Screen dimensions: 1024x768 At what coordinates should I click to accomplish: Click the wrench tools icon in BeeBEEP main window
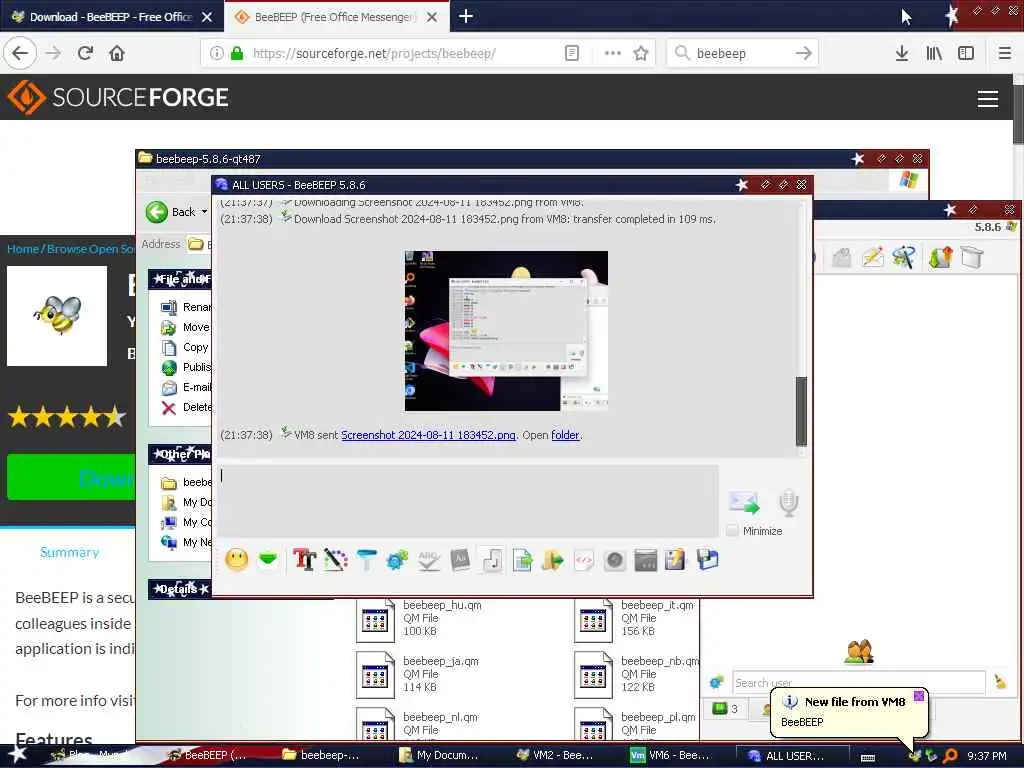904,257
